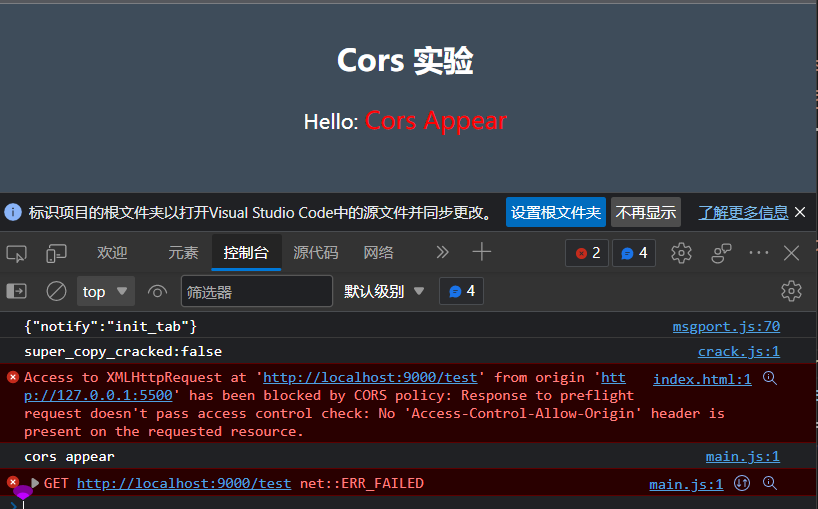Image resolution: width=818 pixels, height=509 pixels.
Task: Activate the inspect element picker tool
Action: (x=16, y=253)
